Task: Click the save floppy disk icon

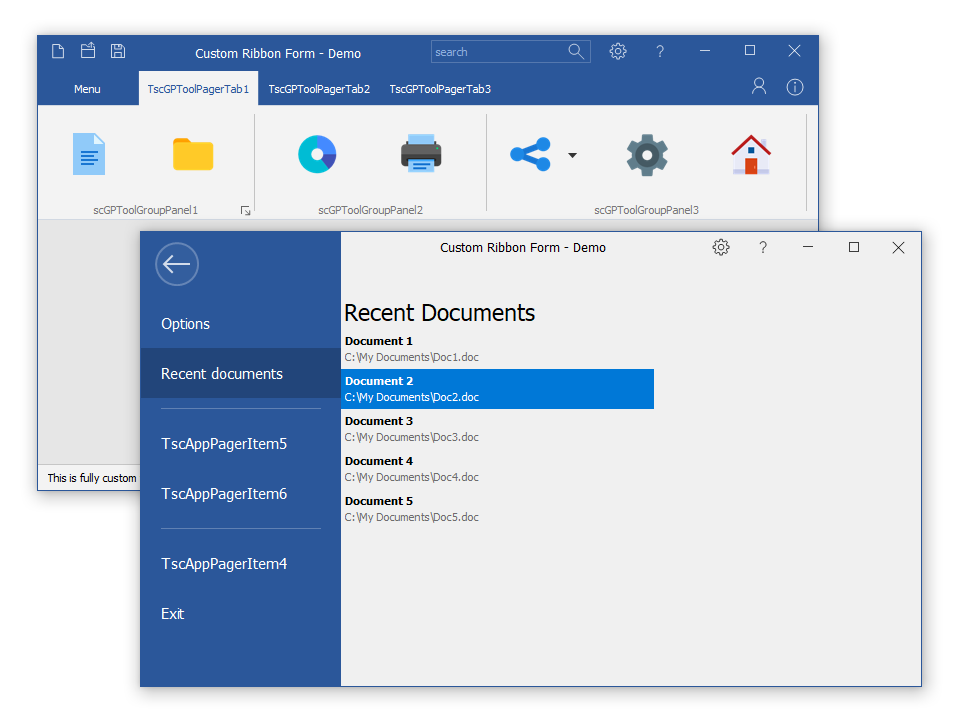Action: point(118,51)
